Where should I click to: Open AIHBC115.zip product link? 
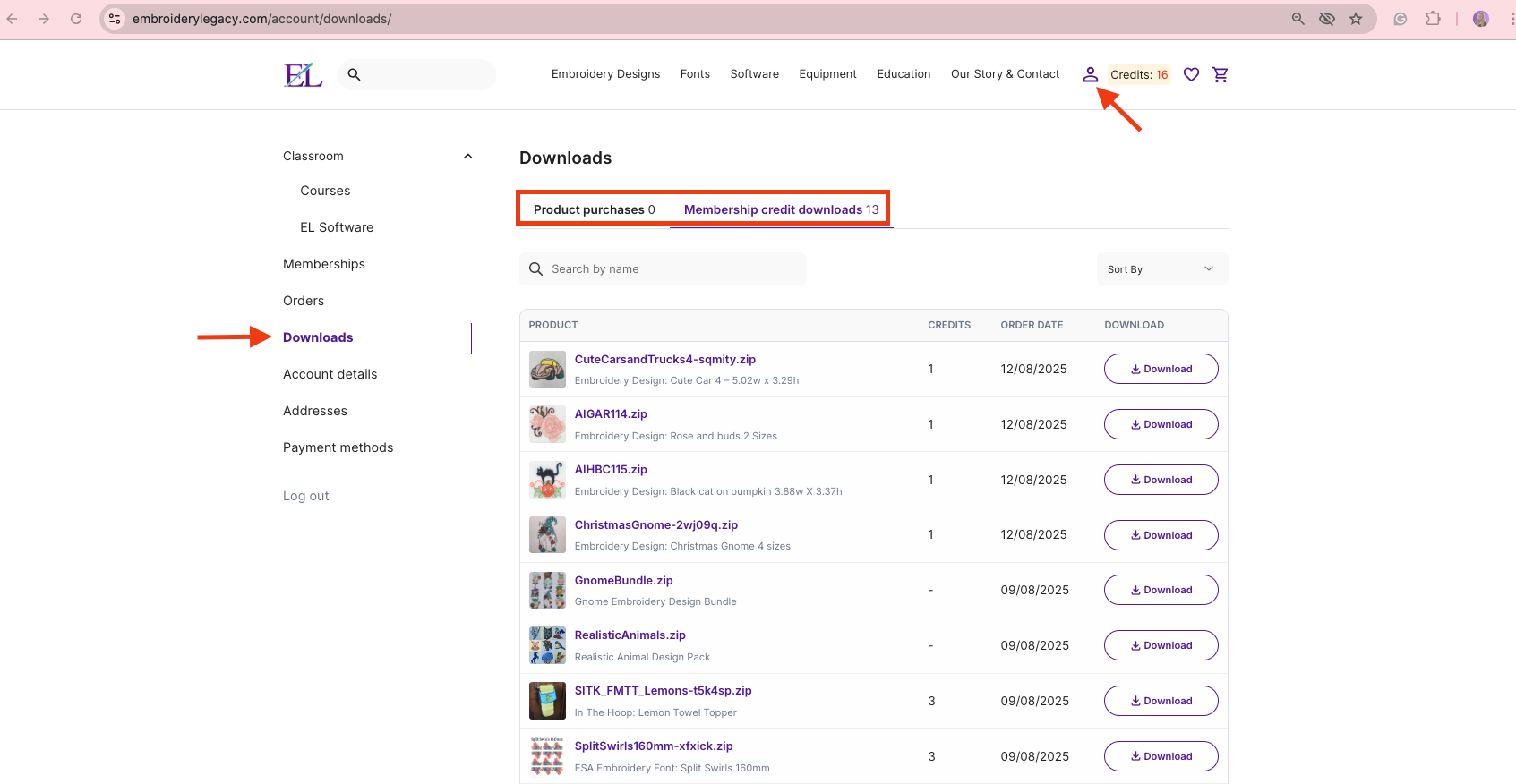point(611,469)
